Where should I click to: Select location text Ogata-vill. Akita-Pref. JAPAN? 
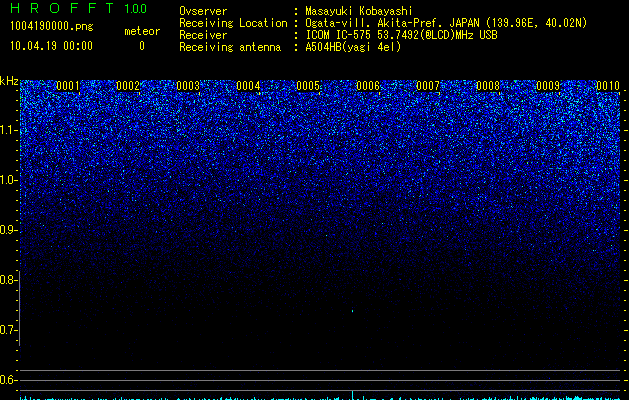tap(393, 23)
